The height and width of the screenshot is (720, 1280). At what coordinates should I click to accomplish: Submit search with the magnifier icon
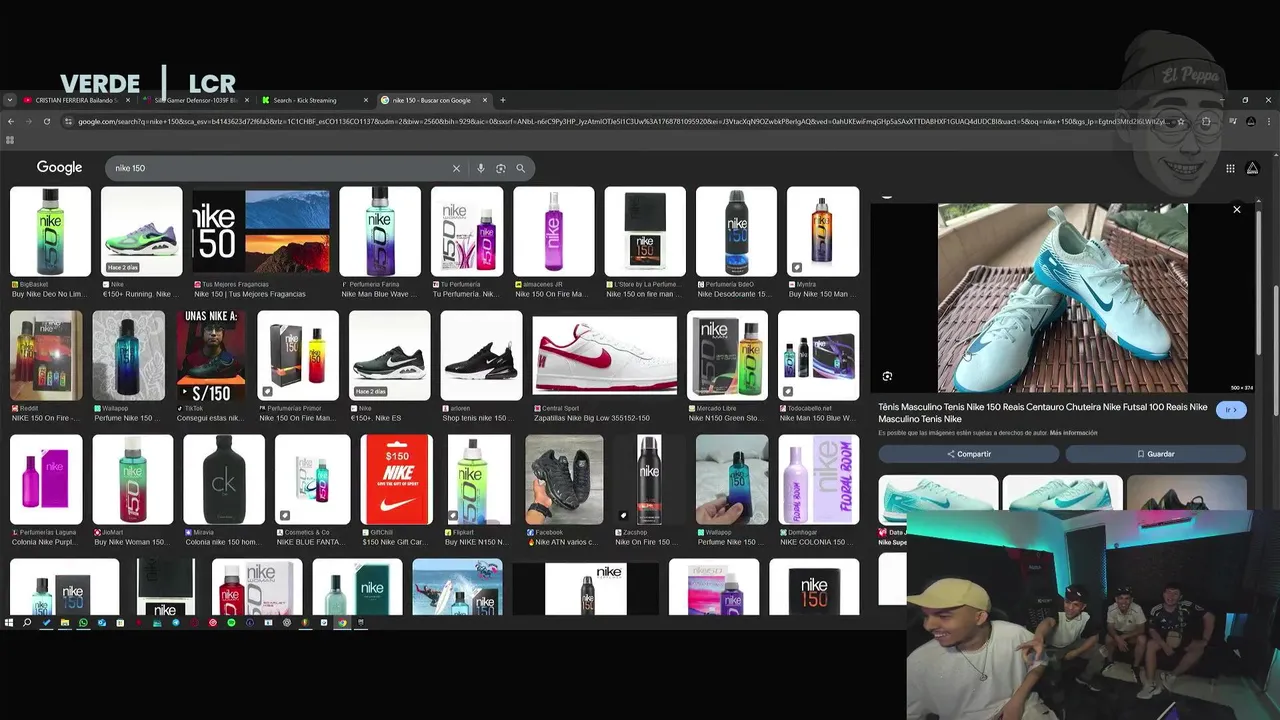[521, 168]
